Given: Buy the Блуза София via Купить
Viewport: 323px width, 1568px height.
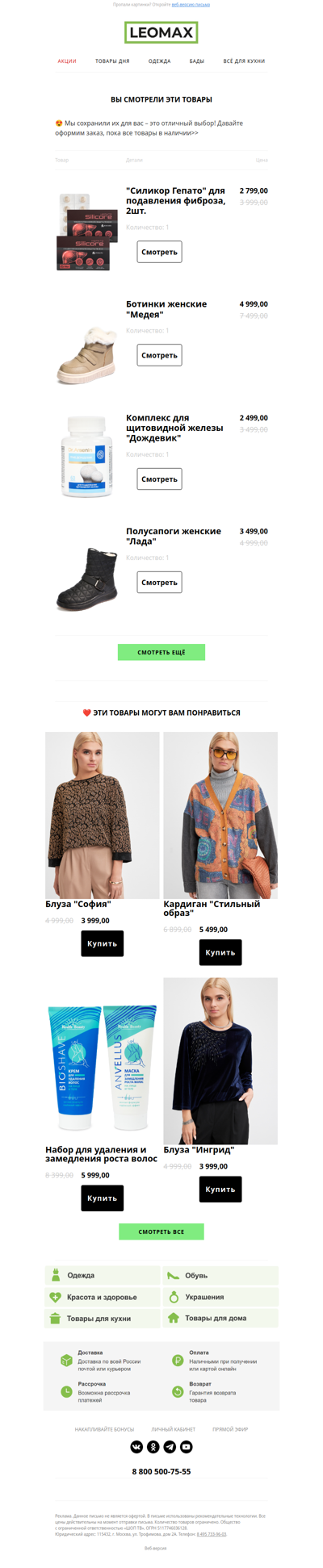Looking at the screenshot, I should [x=103, y=943].
